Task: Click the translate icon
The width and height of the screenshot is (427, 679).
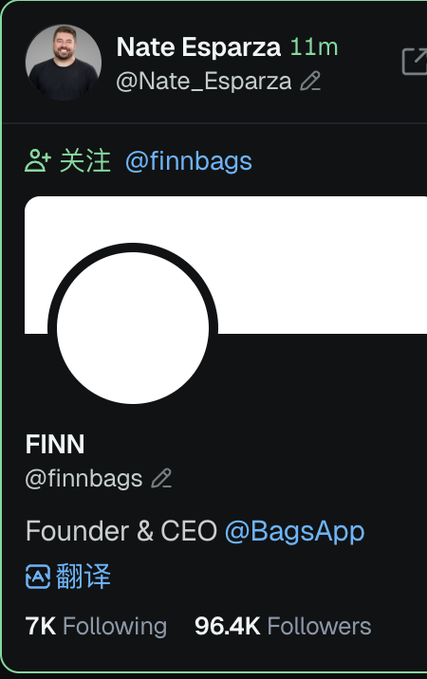Action: (38, 576)
